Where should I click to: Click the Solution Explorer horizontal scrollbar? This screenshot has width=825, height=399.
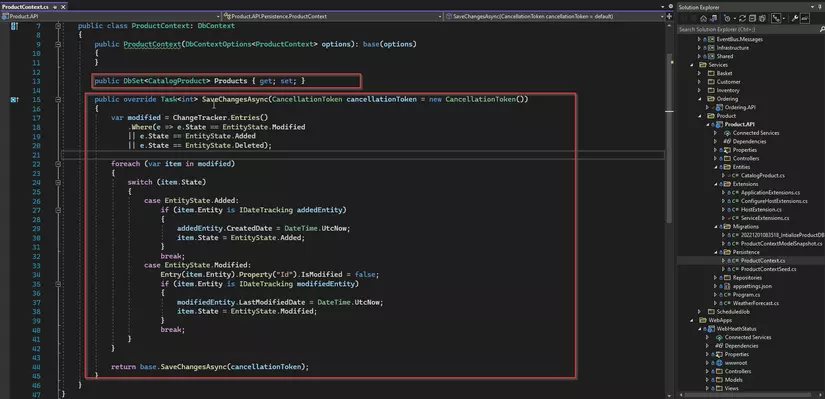747,394
